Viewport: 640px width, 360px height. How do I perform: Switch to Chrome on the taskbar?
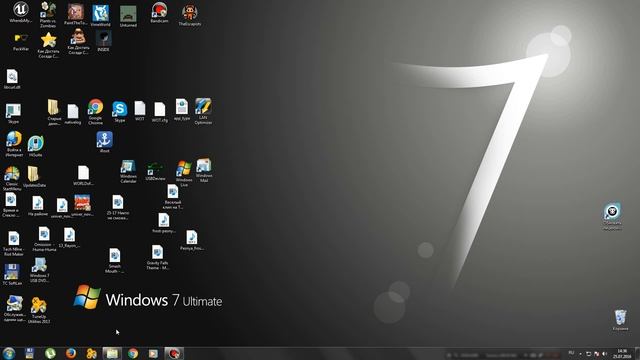click(x=133, y=353)
